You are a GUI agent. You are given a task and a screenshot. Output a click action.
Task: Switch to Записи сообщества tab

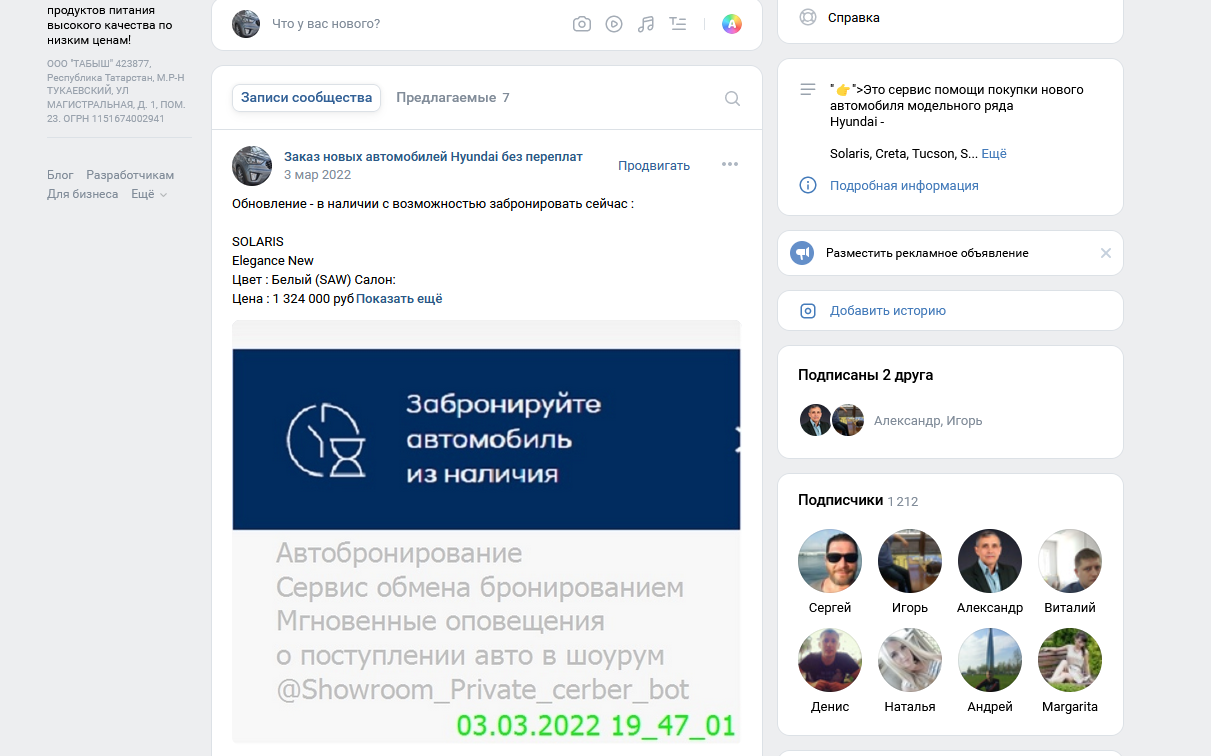(x=307, y=98)
